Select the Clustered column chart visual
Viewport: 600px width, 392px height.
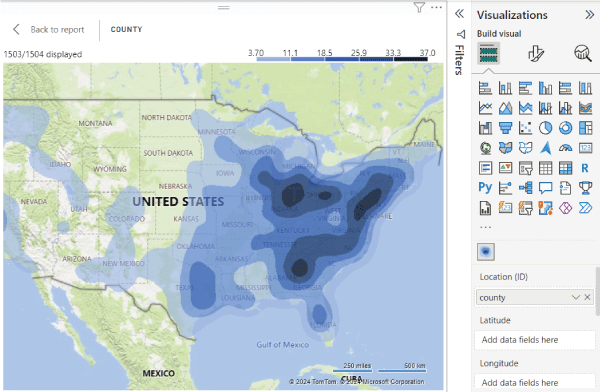click(546, 88)
